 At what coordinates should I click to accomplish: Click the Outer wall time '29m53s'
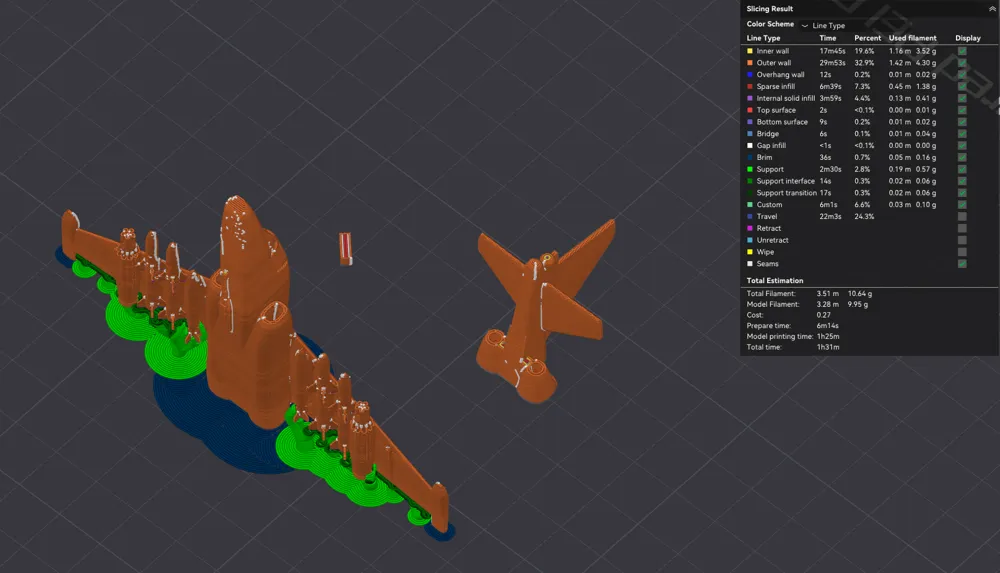[832, 63]
